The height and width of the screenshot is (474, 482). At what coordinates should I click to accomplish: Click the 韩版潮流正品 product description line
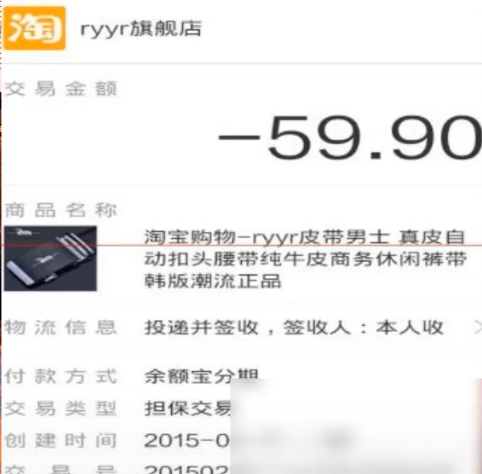213,281
